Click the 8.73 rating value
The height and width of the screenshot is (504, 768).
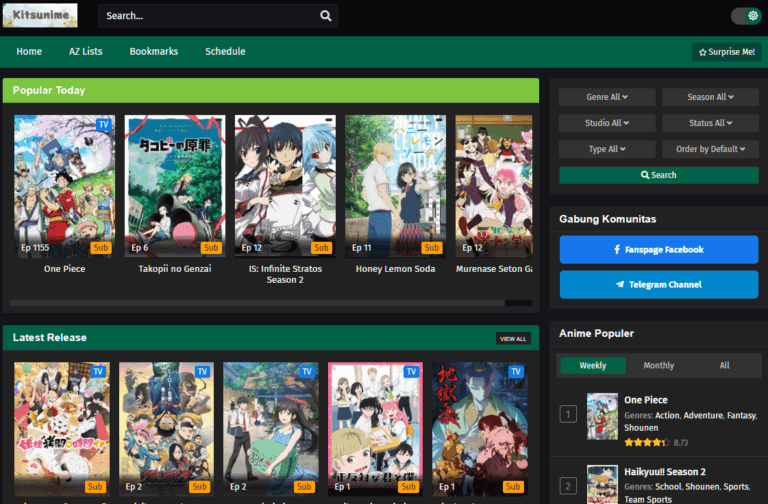tap(680, 443)
